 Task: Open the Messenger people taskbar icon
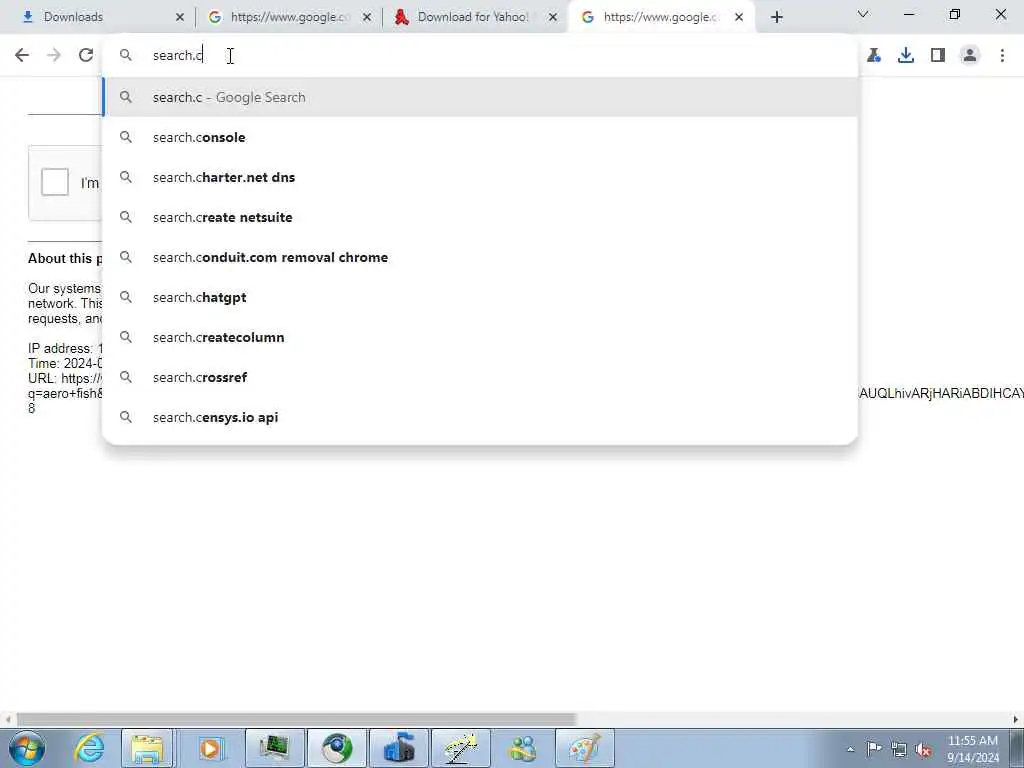point(523,748)
